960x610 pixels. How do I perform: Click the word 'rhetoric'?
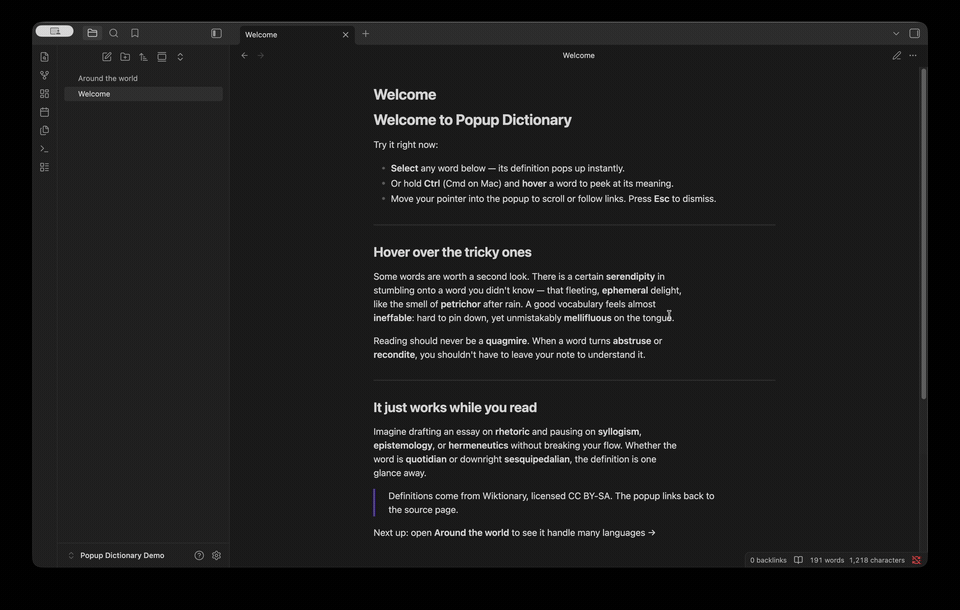pyautogui.click(x=512, y=432)
